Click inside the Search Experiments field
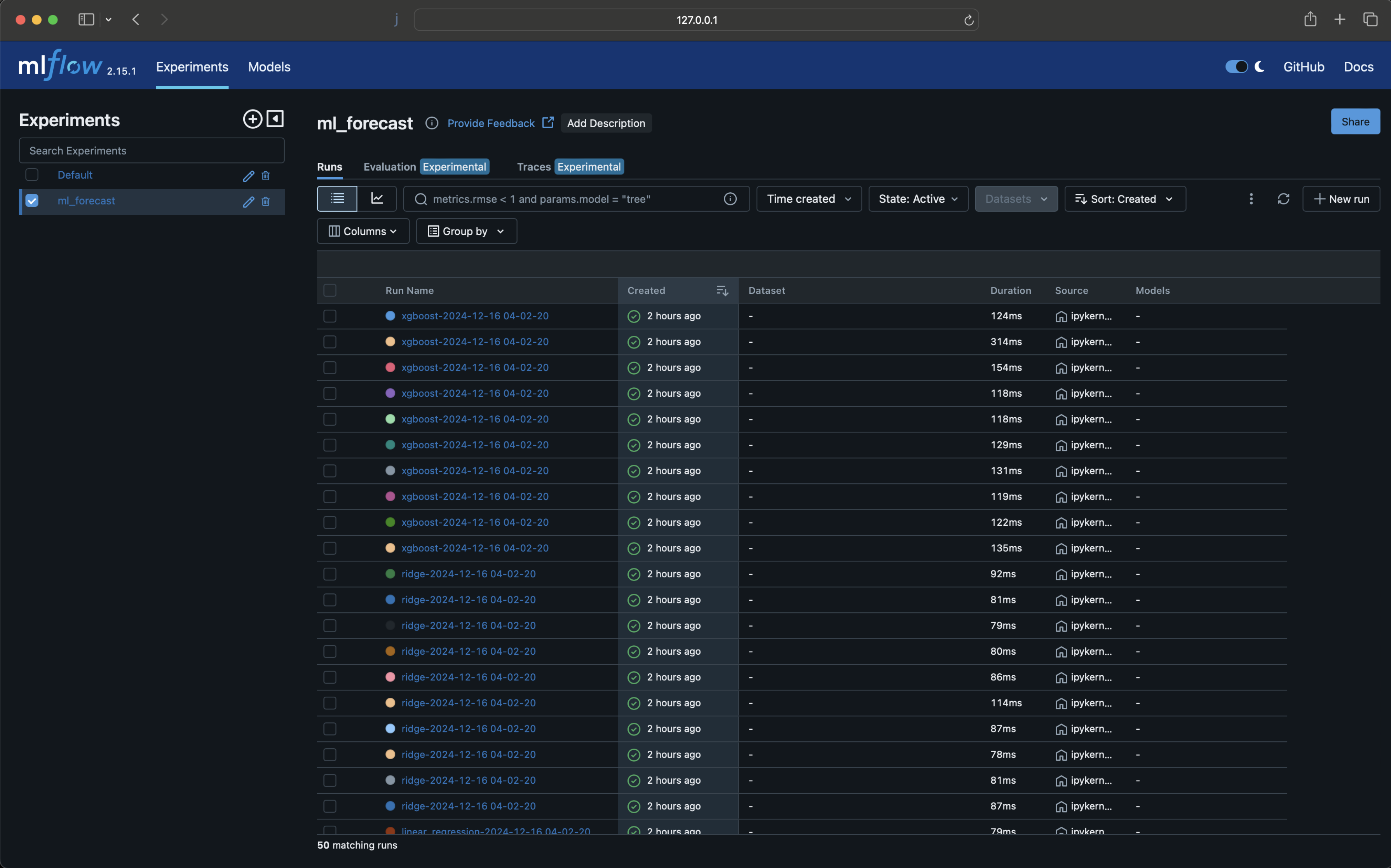1391x868 pixels. click(x=151, y=150)
